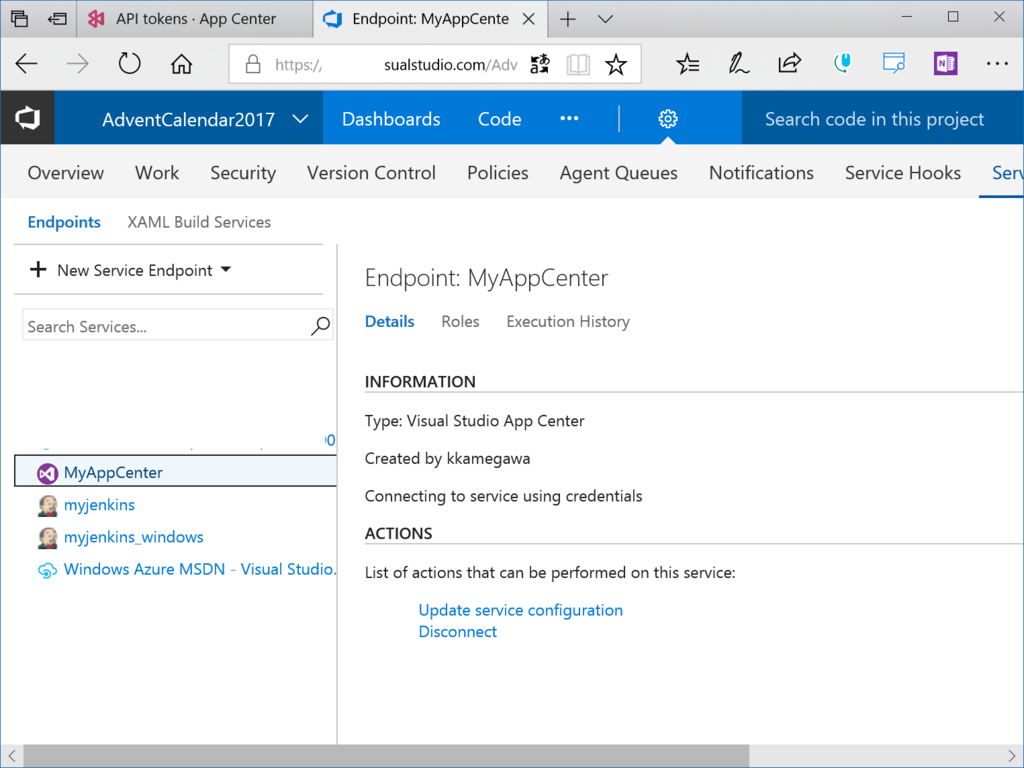Viewport: 1024px width, 768px height.
Task: Click the mouse extension icon
Action: [x=842, y=63]
